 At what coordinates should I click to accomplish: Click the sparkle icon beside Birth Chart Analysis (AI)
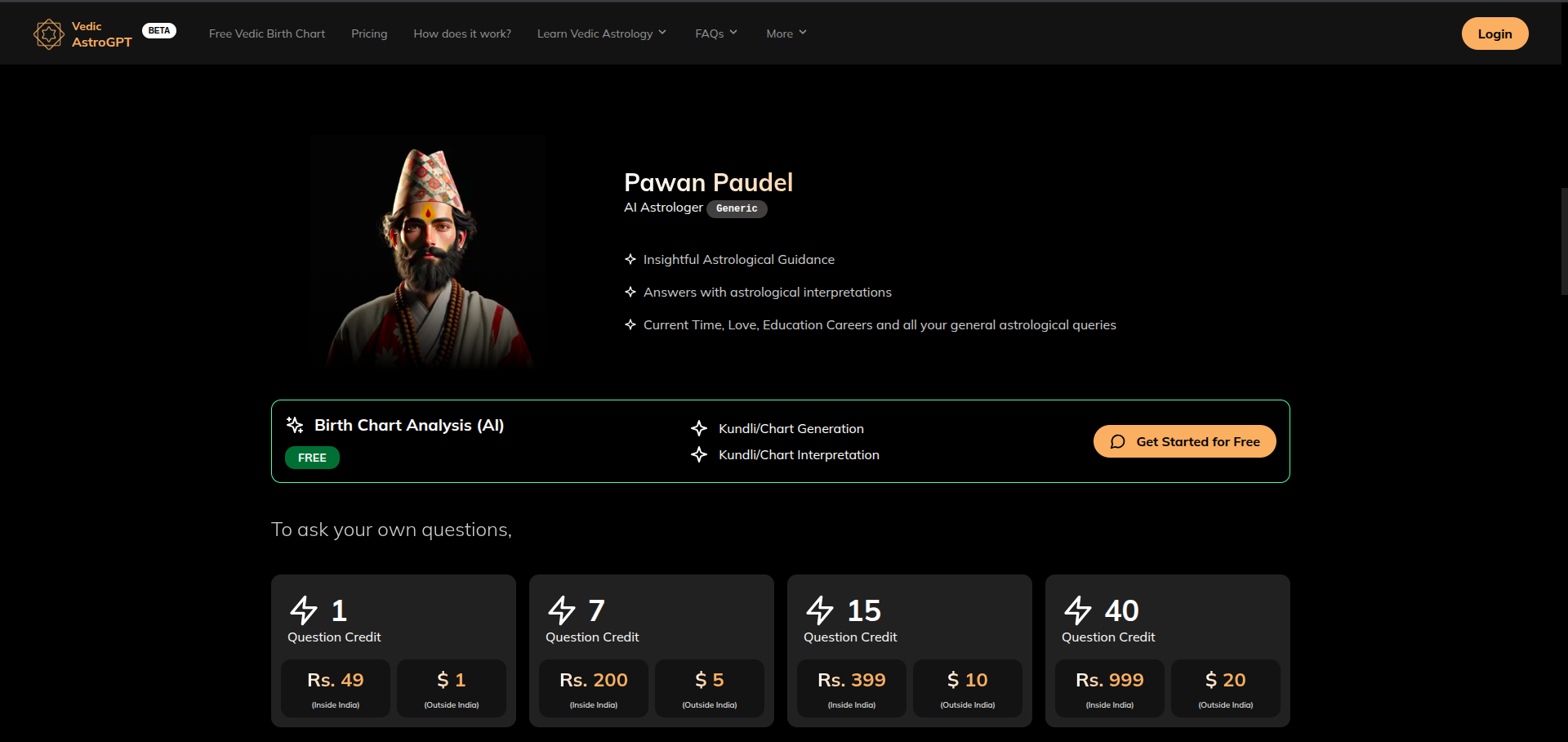(294, 425)
